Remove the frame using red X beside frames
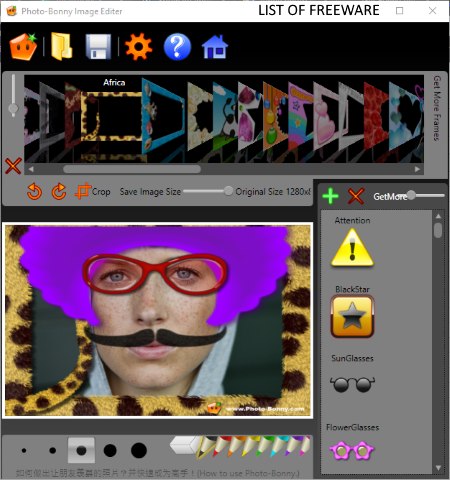 [x=13, y=166]
